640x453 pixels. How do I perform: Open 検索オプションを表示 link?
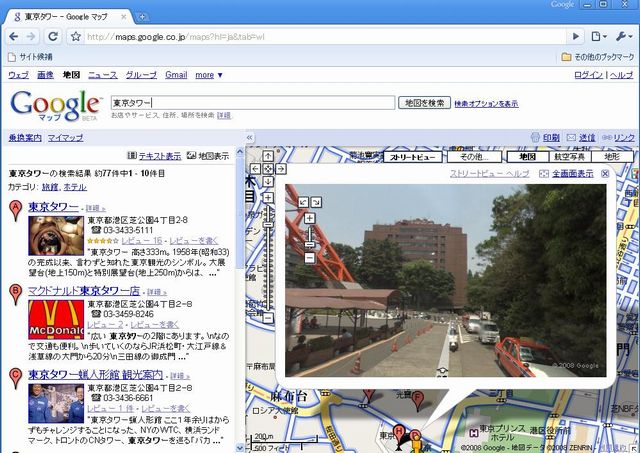pos(486,104)
